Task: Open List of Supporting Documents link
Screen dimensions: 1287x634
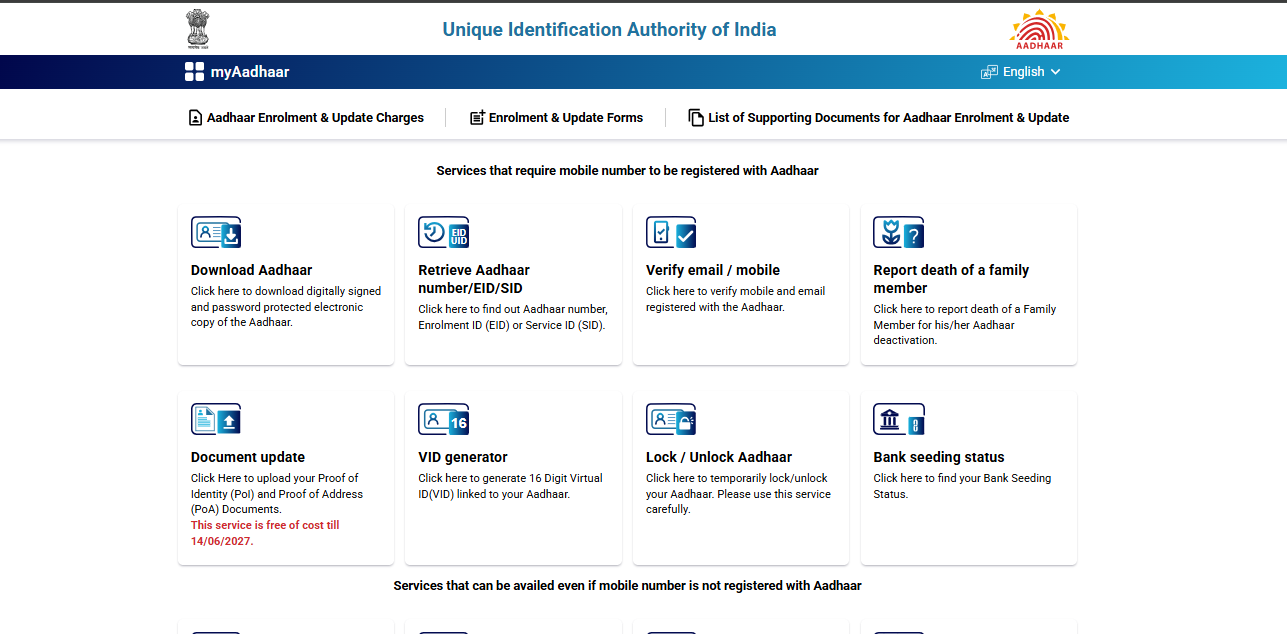Action: click(x=889, y=118)
